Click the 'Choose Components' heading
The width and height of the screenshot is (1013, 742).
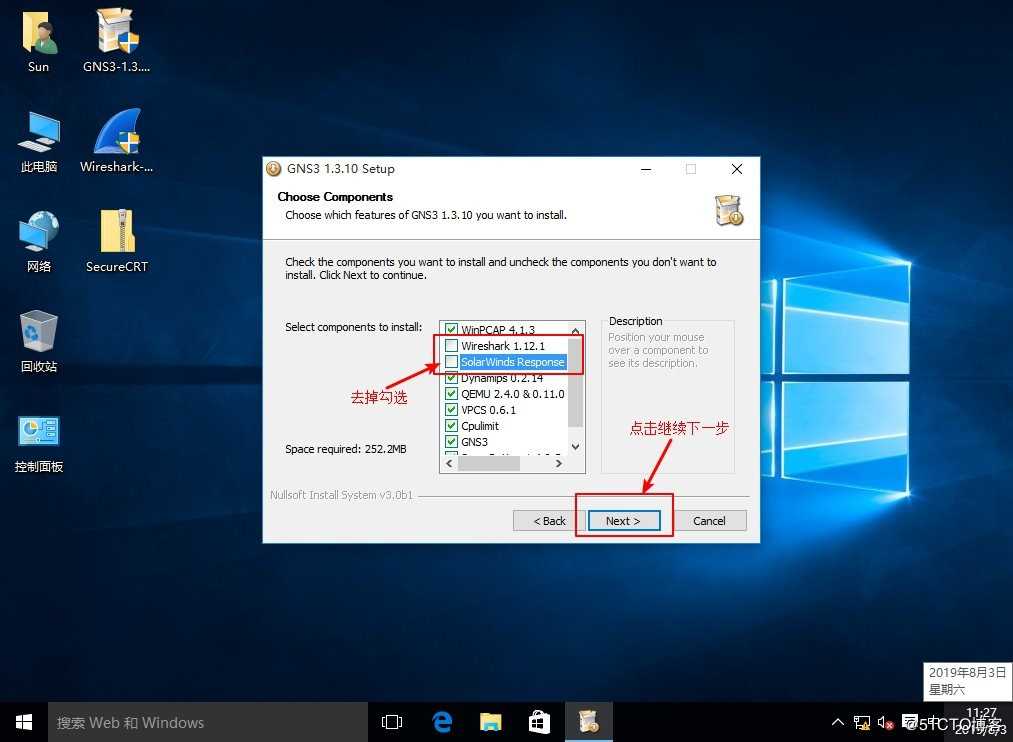pyautogui.click(x=335, y=197)
